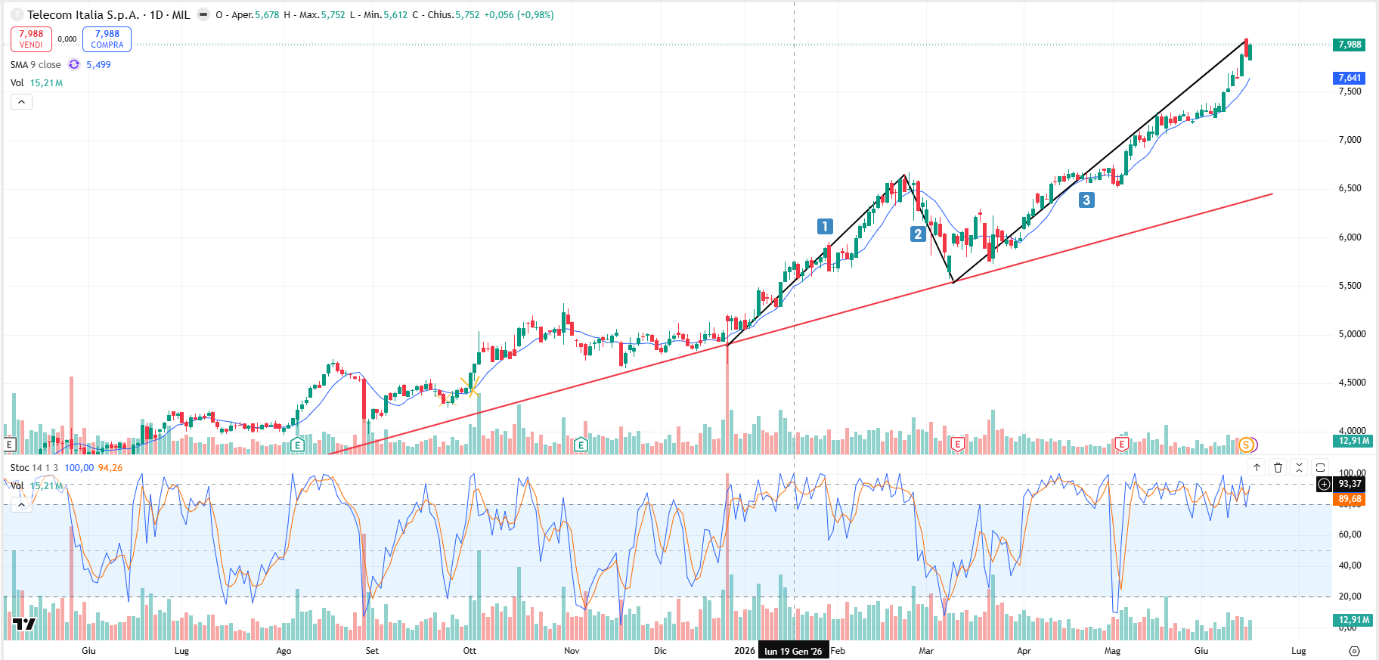Select the SMA value 5,499
Viewport: 1379px width, 660px height.
click(x=99, y=64)
